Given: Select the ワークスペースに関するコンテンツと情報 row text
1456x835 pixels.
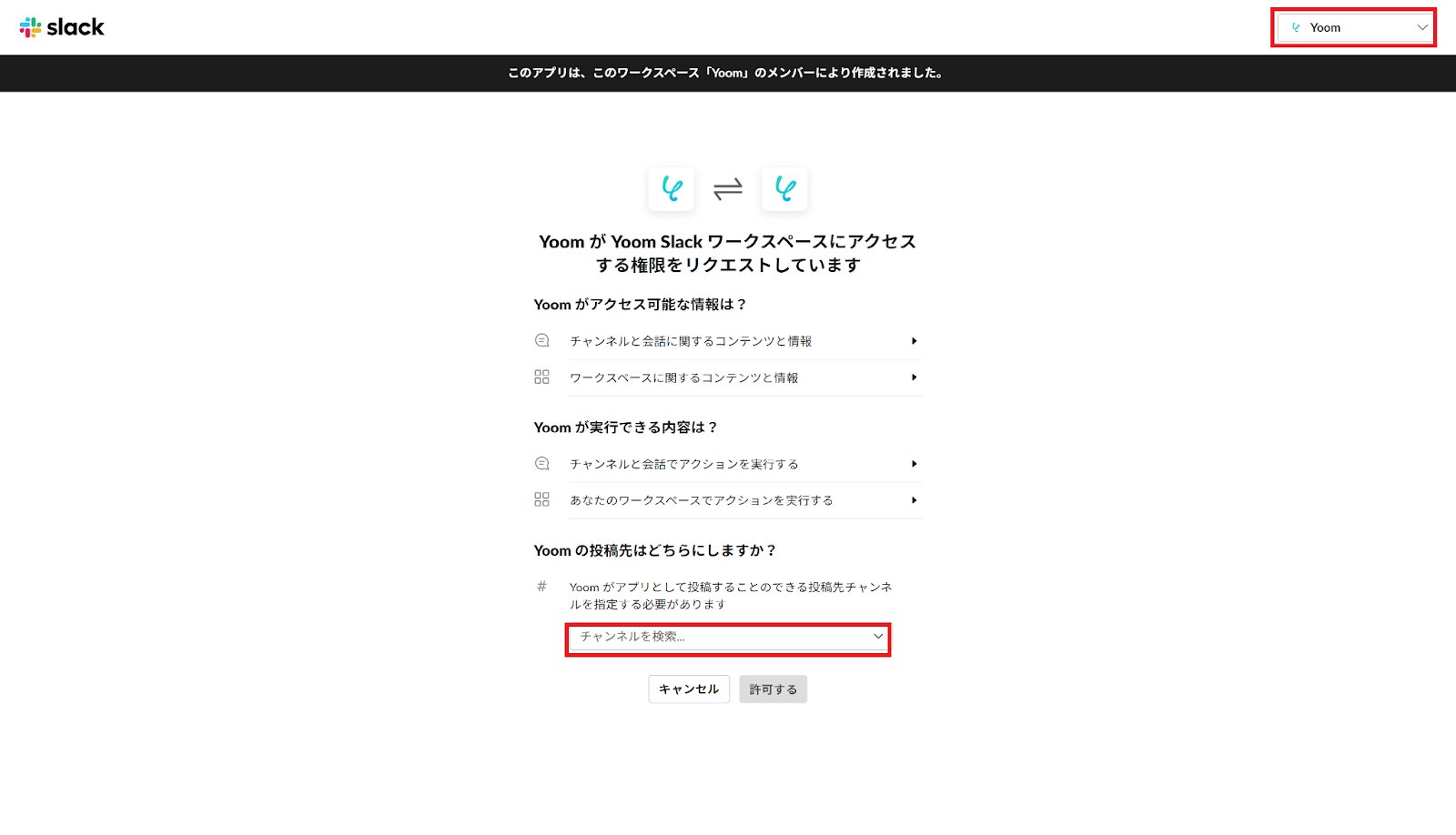Looking at the screenshot, I should 684,377.
